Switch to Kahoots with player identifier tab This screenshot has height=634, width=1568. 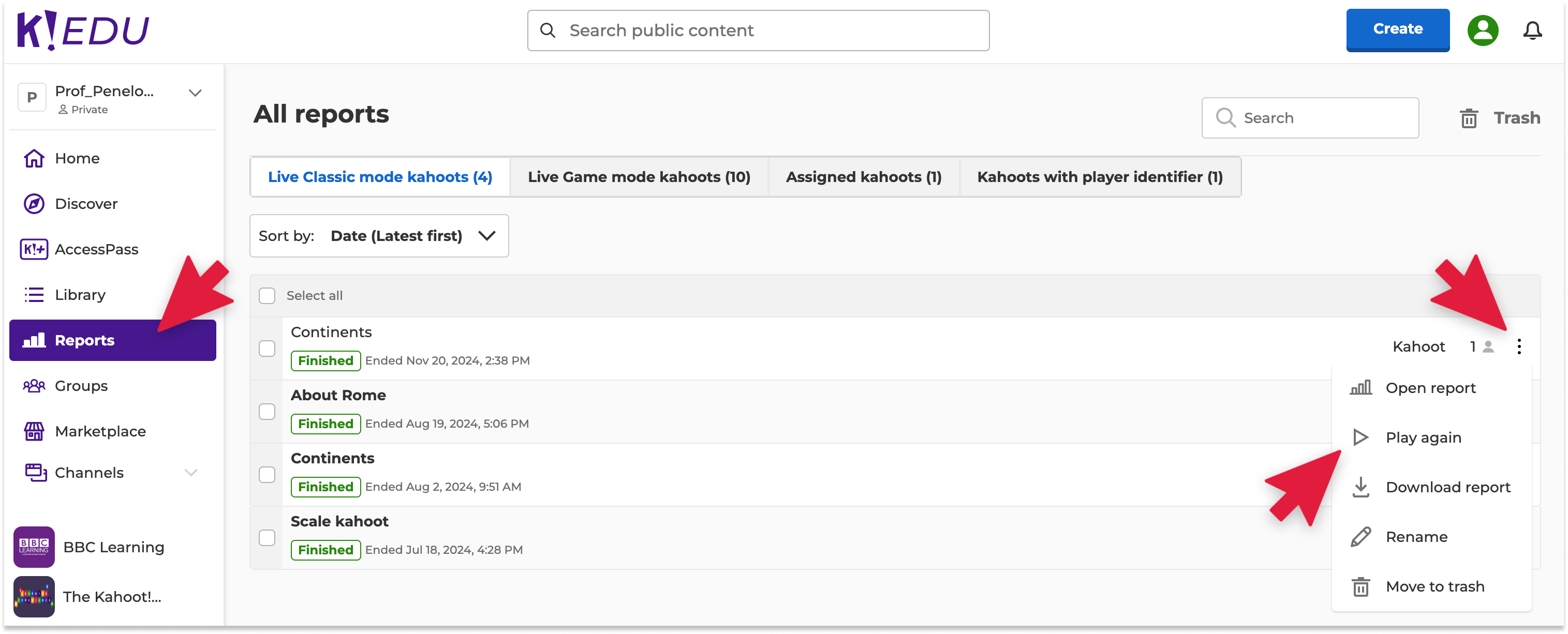pos(1100,177)
